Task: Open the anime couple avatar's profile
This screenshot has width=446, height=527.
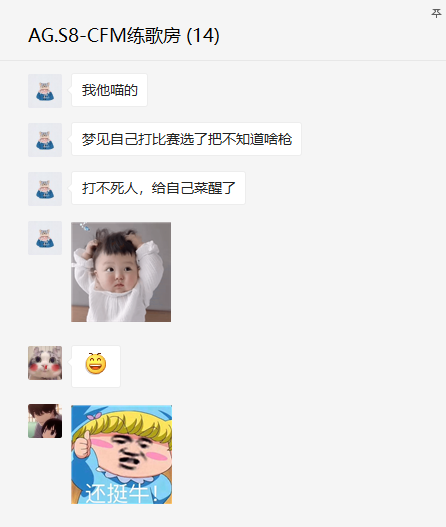Action: [x=45, y=421]
